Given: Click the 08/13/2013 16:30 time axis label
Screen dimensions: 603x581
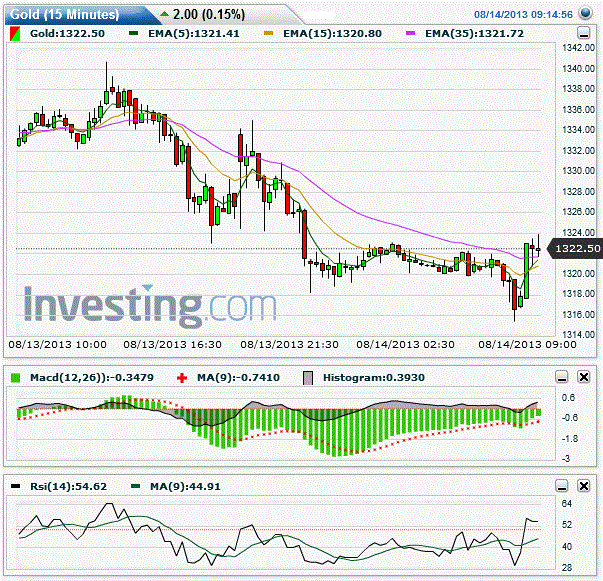Looking at the screenshot, I should click(x=172, y=344).
